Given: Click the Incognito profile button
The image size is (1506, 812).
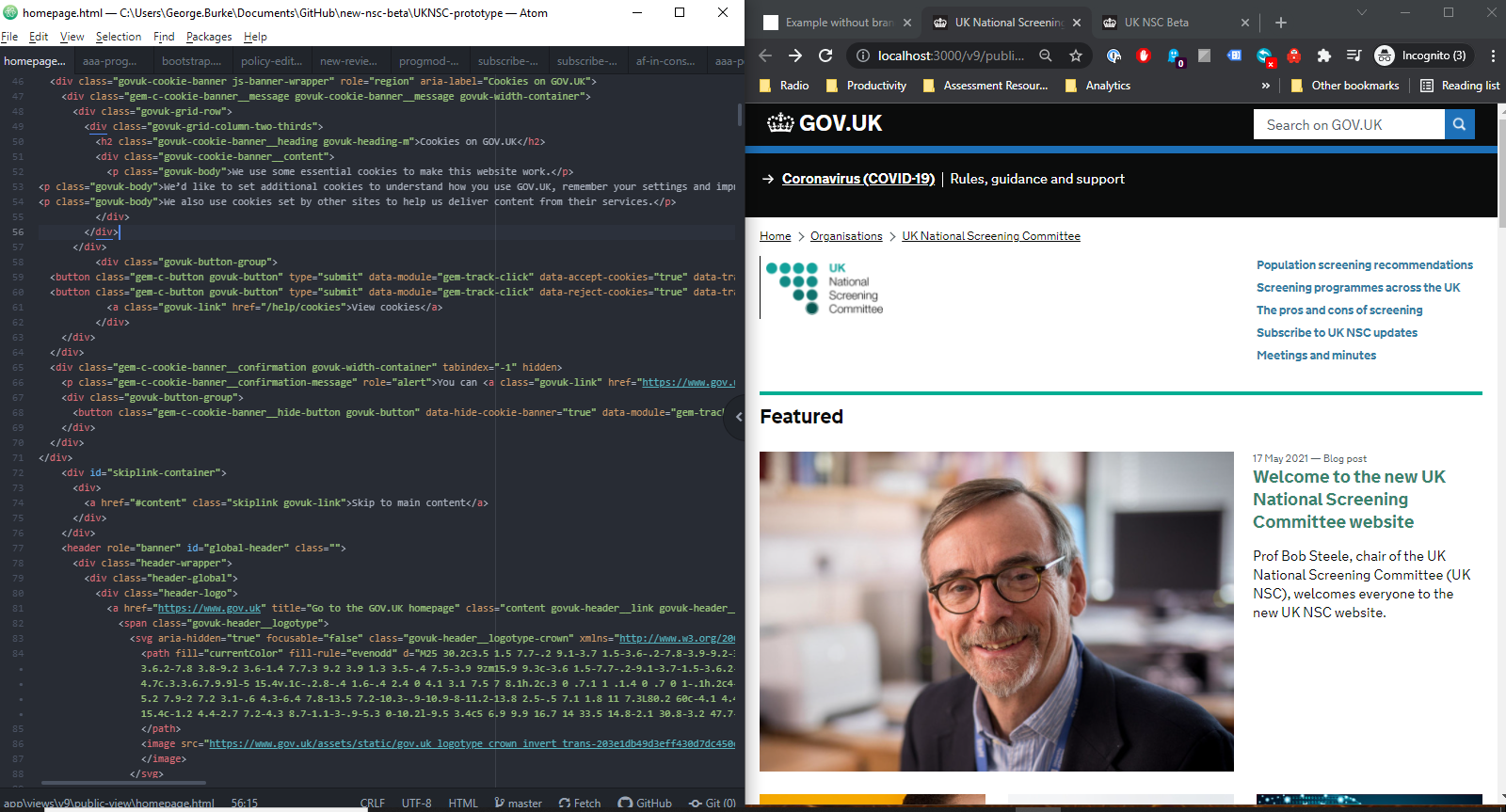Looking at the screenshot, I should 1421,56.
